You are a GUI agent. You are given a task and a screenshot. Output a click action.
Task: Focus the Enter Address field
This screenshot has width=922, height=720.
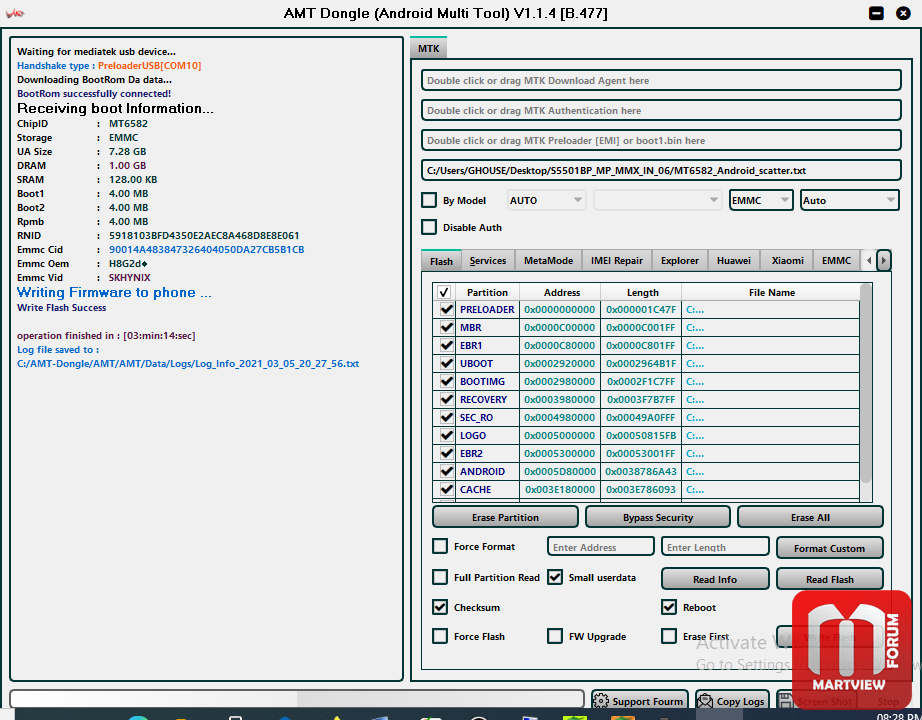tap(600, 547)
